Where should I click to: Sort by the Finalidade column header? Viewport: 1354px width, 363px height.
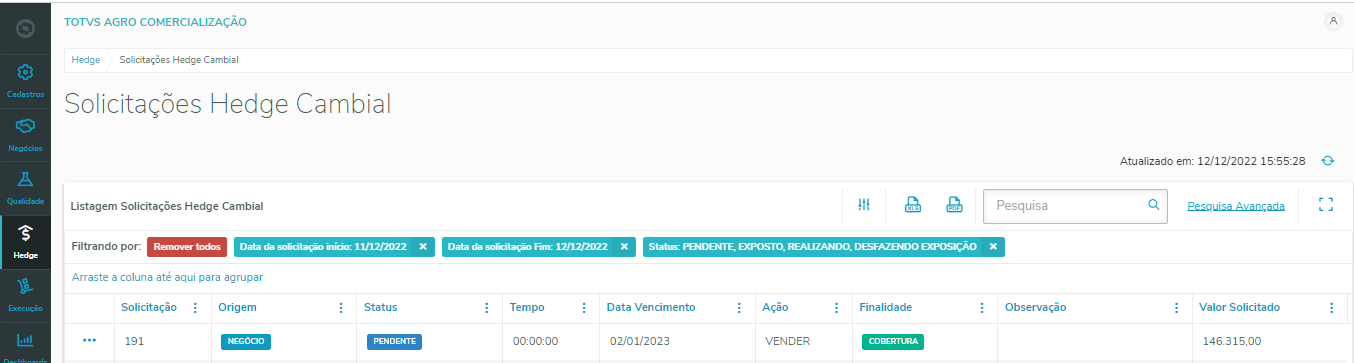pos(886,308)
